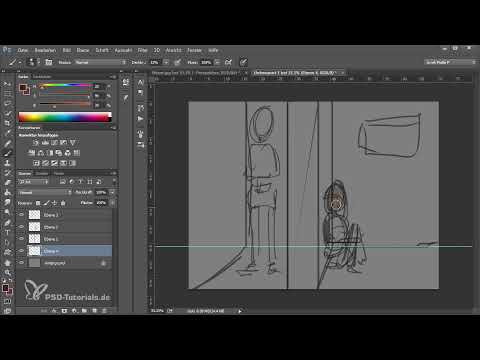Enable airbrush mode in options bar
Viewport: 480px width, 360px height.
(x=228, y=62)
